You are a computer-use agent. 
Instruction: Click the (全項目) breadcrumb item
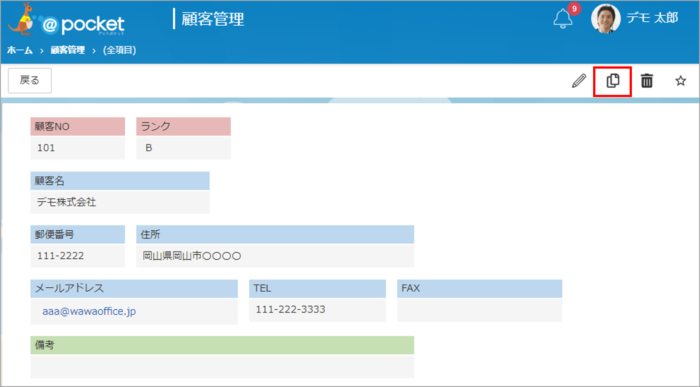point(120,50)
